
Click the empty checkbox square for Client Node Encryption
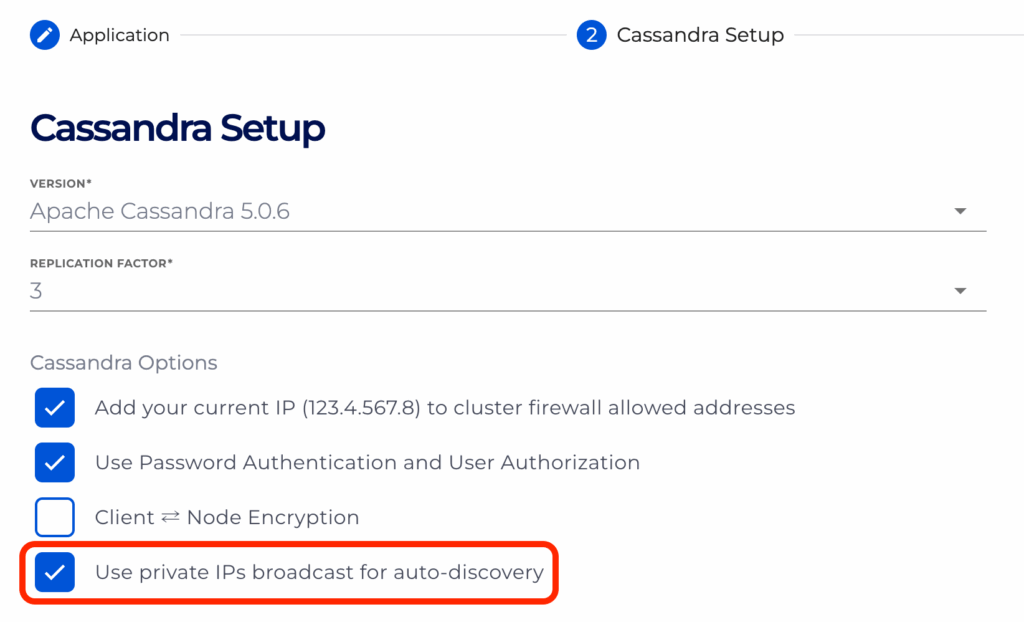click(54, 517)
